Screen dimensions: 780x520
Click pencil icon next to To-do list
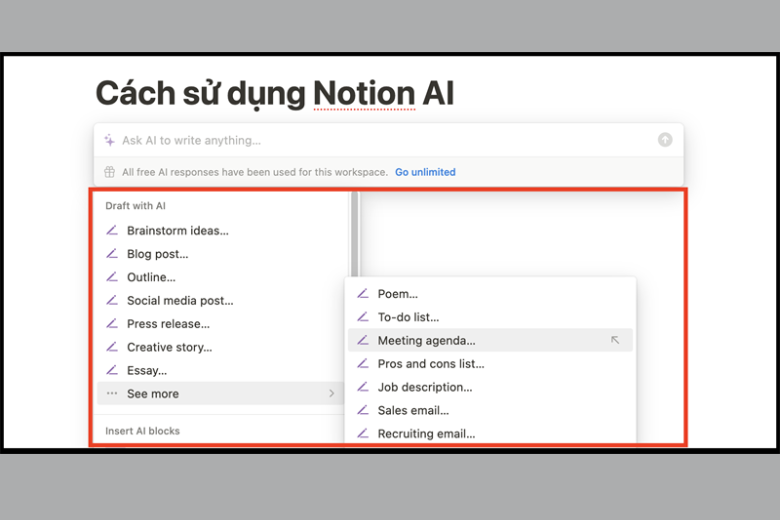[x=363, y=317]
